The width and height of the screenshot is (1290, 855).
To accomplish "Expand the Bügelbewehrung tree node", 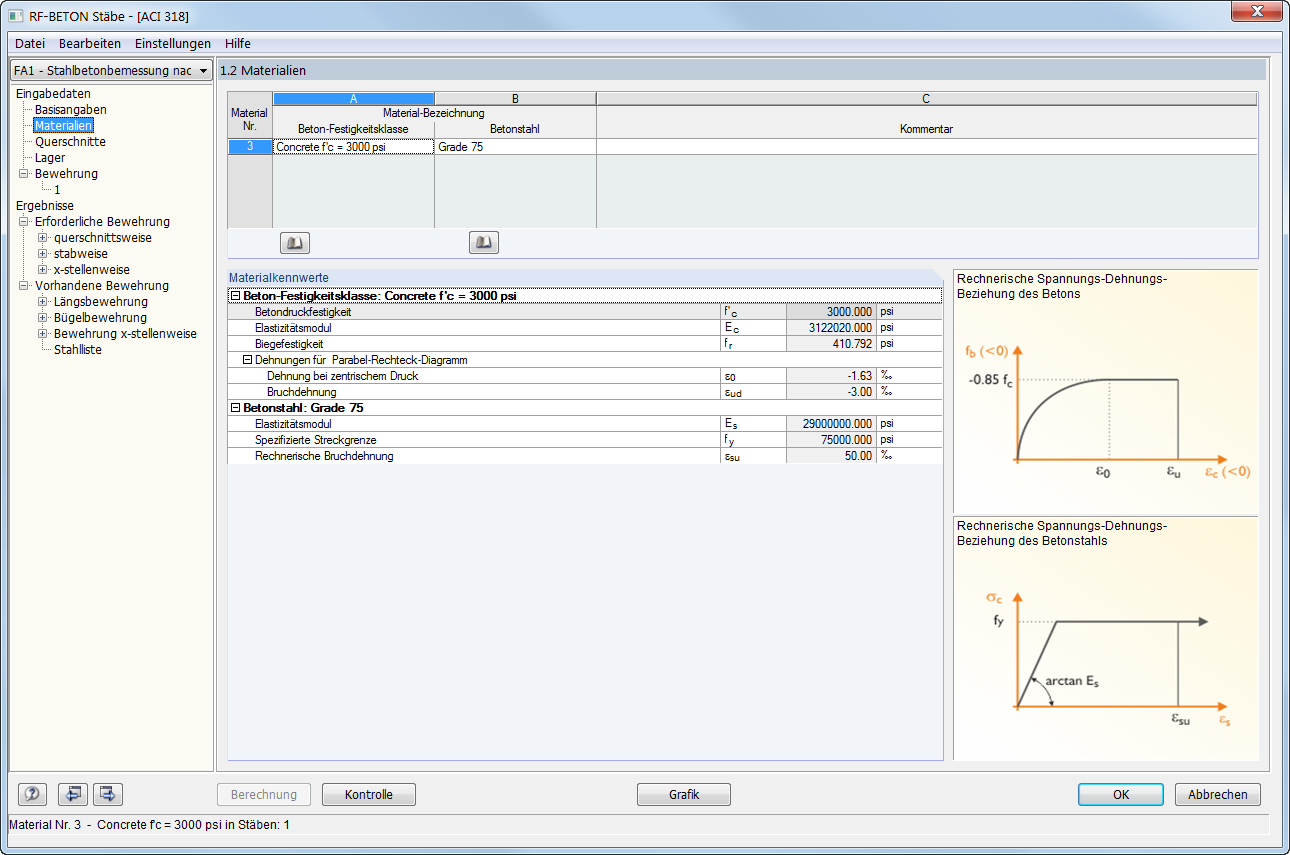I will (43, 318).
